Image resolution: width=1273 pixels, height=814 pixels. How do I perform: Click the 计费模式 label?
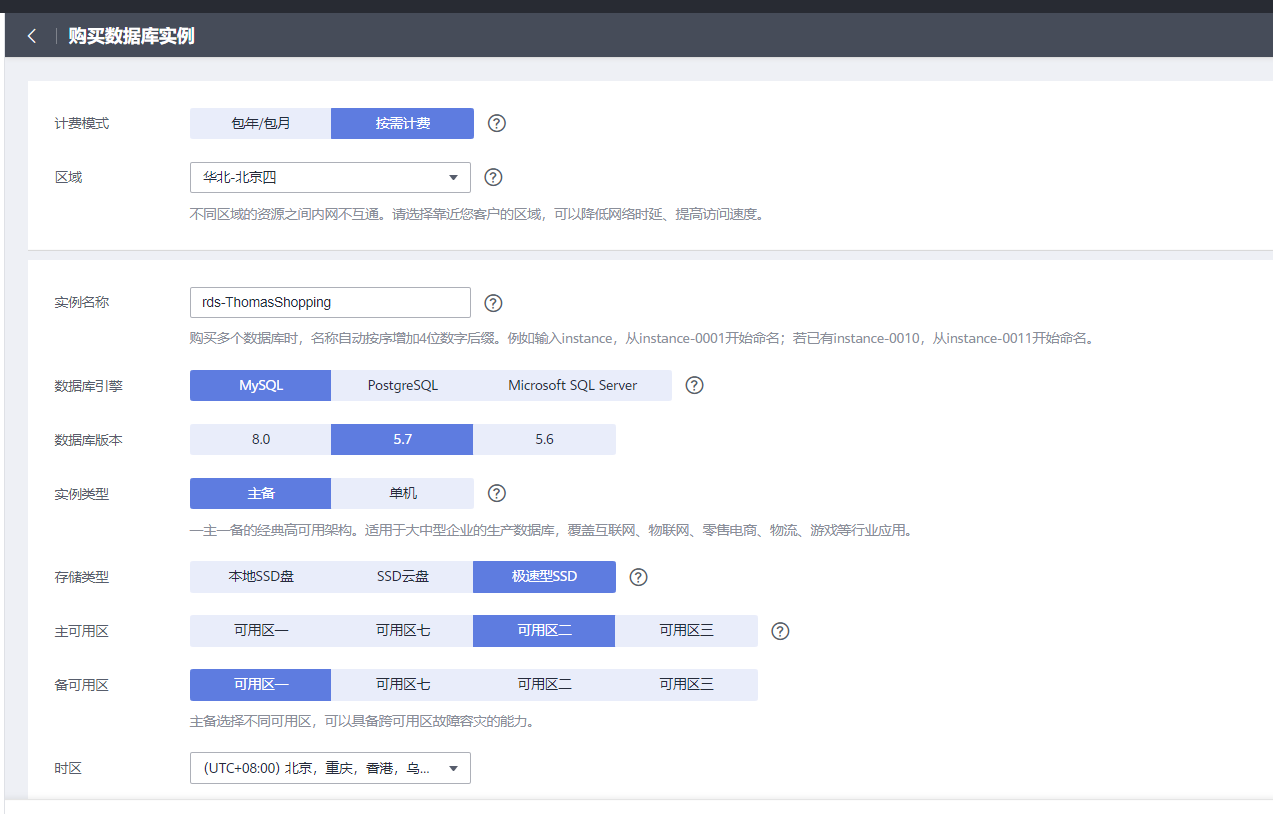click(x=82, y=124)
